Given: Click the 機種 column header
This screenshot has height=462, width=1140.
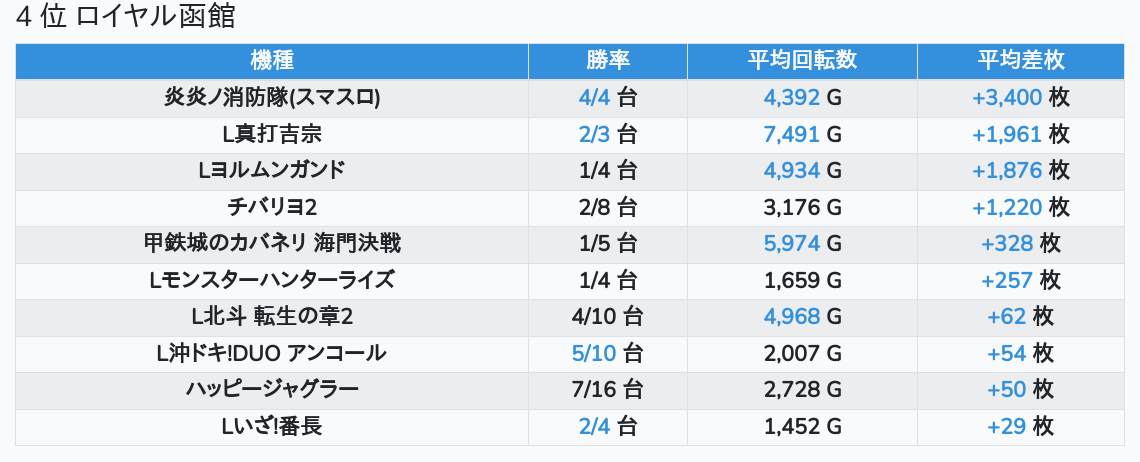Looking at the screenshot, I should [272, 60].
